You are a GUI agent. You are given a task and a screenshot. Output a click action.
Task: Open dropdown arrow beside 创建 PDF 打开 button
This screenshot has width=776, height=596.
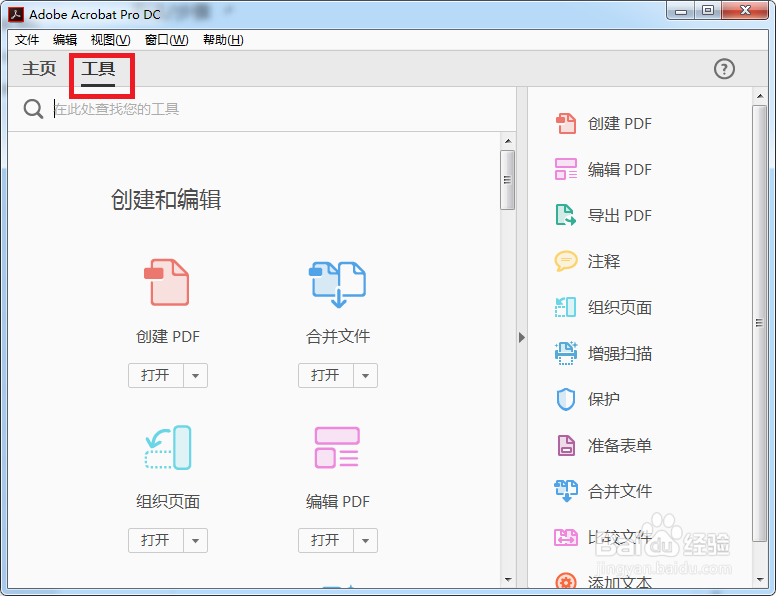click(195, 376)
